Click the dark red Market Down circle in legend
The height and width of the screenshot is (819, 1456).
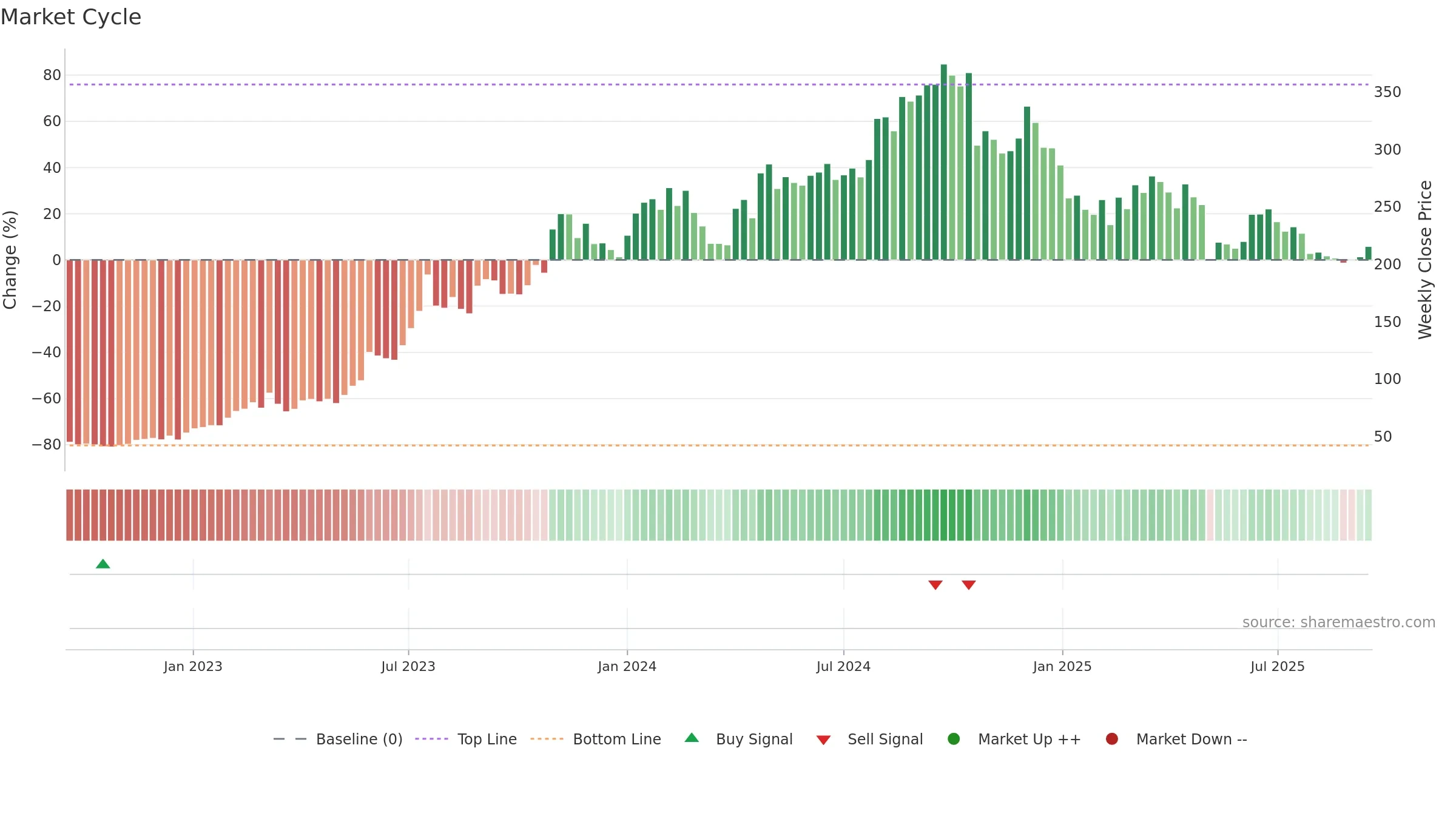[1112, 739]
